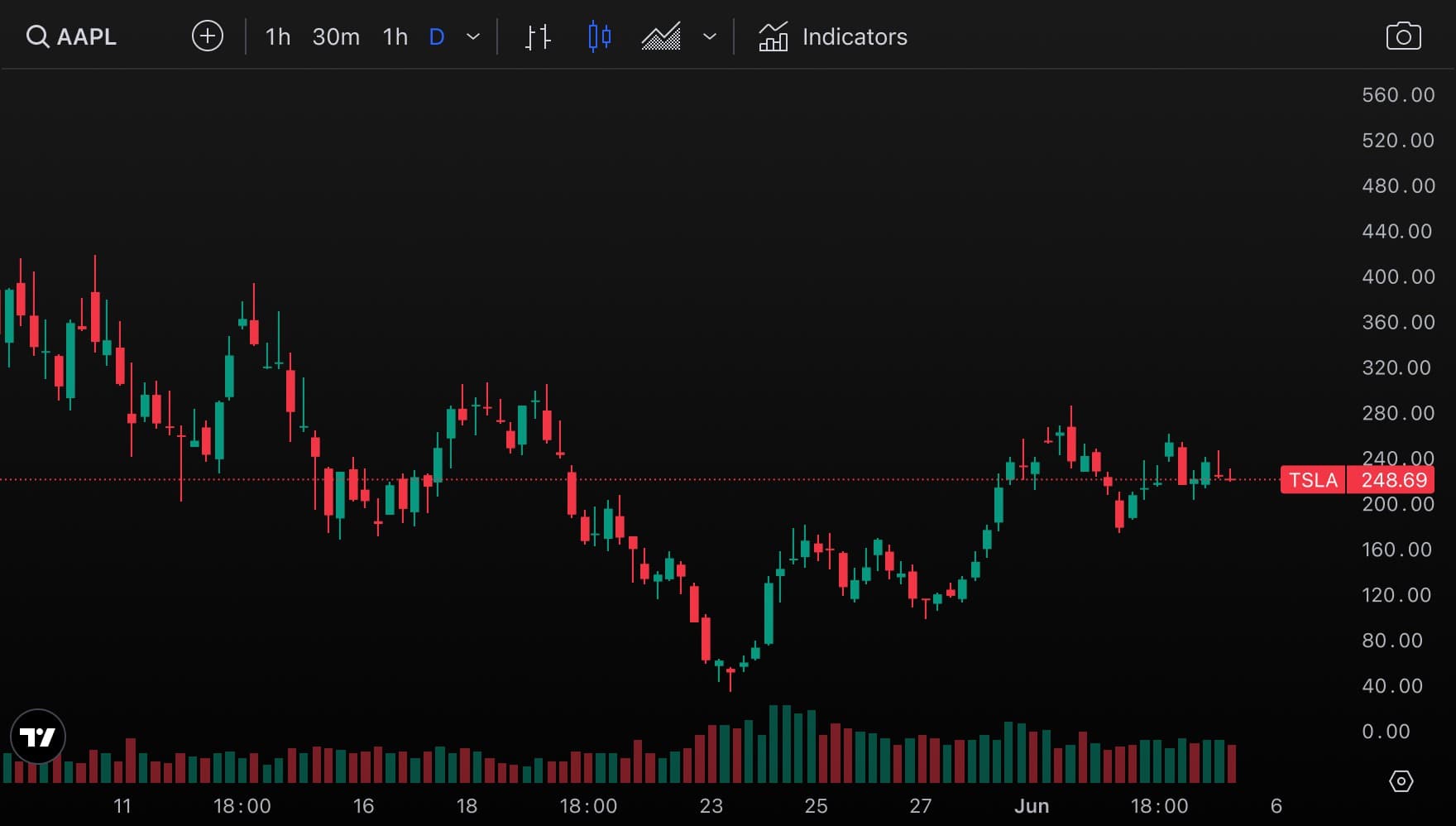Switch to the AAPL symbol name
This screenshot has width=1456, height=826.
pyautogui.click(x=86, y=36)
